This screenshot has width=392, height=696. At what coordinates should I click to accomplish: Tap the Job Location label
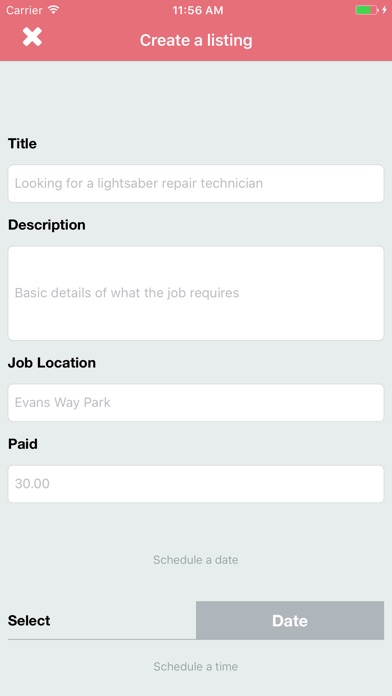tap(52, 363)
